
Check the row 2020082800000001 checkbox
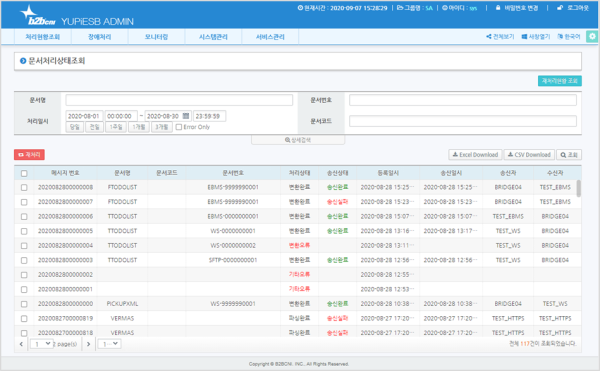click(24, 289)
